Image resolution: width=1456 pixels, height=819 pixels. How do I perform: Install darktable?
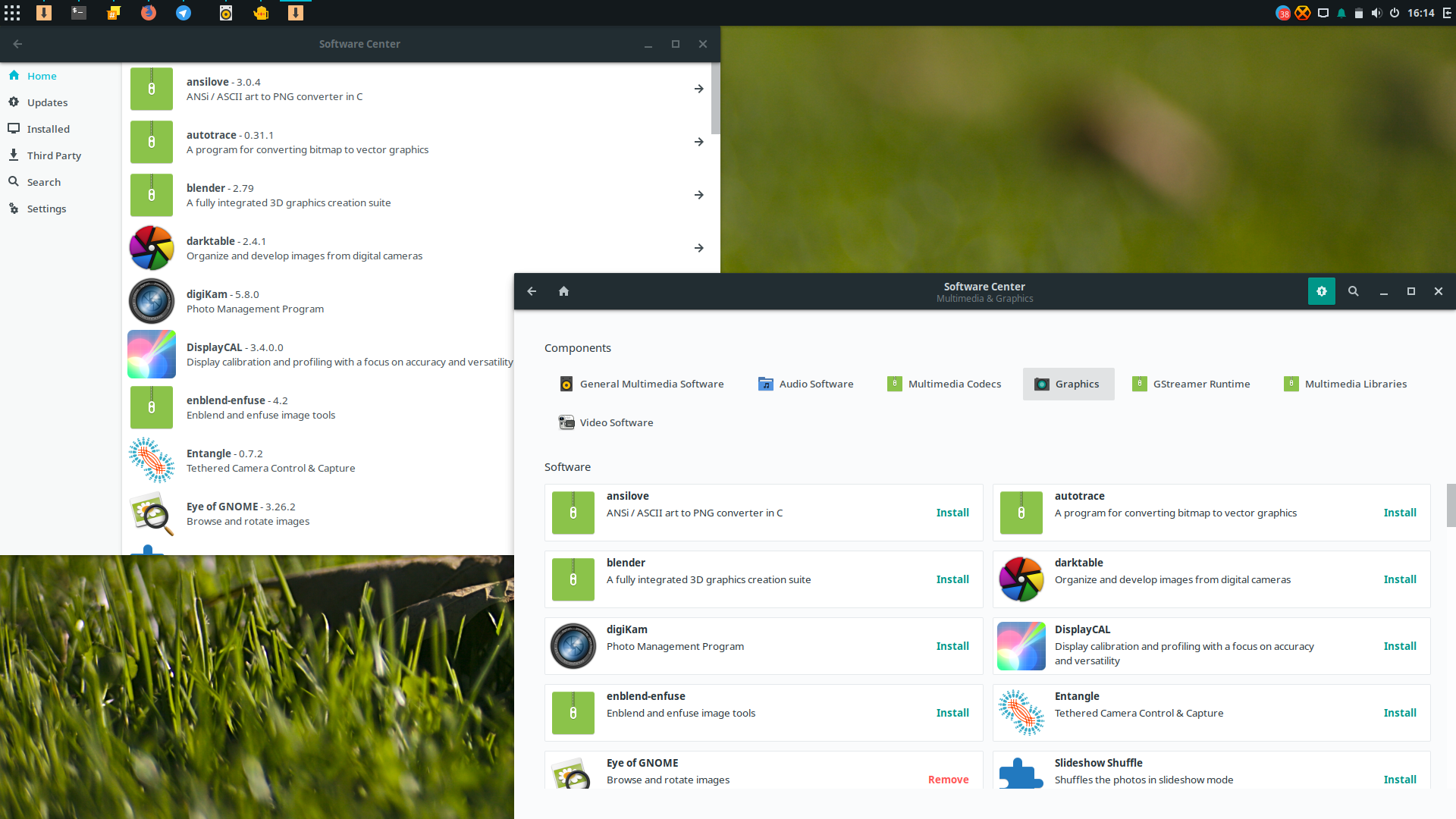pyautogui.click(x=1400, y=580)
